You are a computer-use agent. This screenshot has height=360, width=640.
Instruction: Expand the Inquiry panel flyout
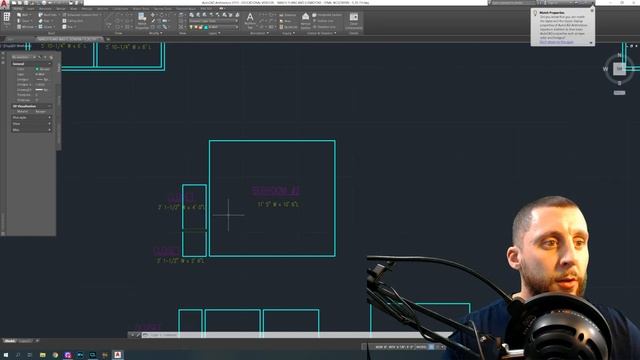288,33
